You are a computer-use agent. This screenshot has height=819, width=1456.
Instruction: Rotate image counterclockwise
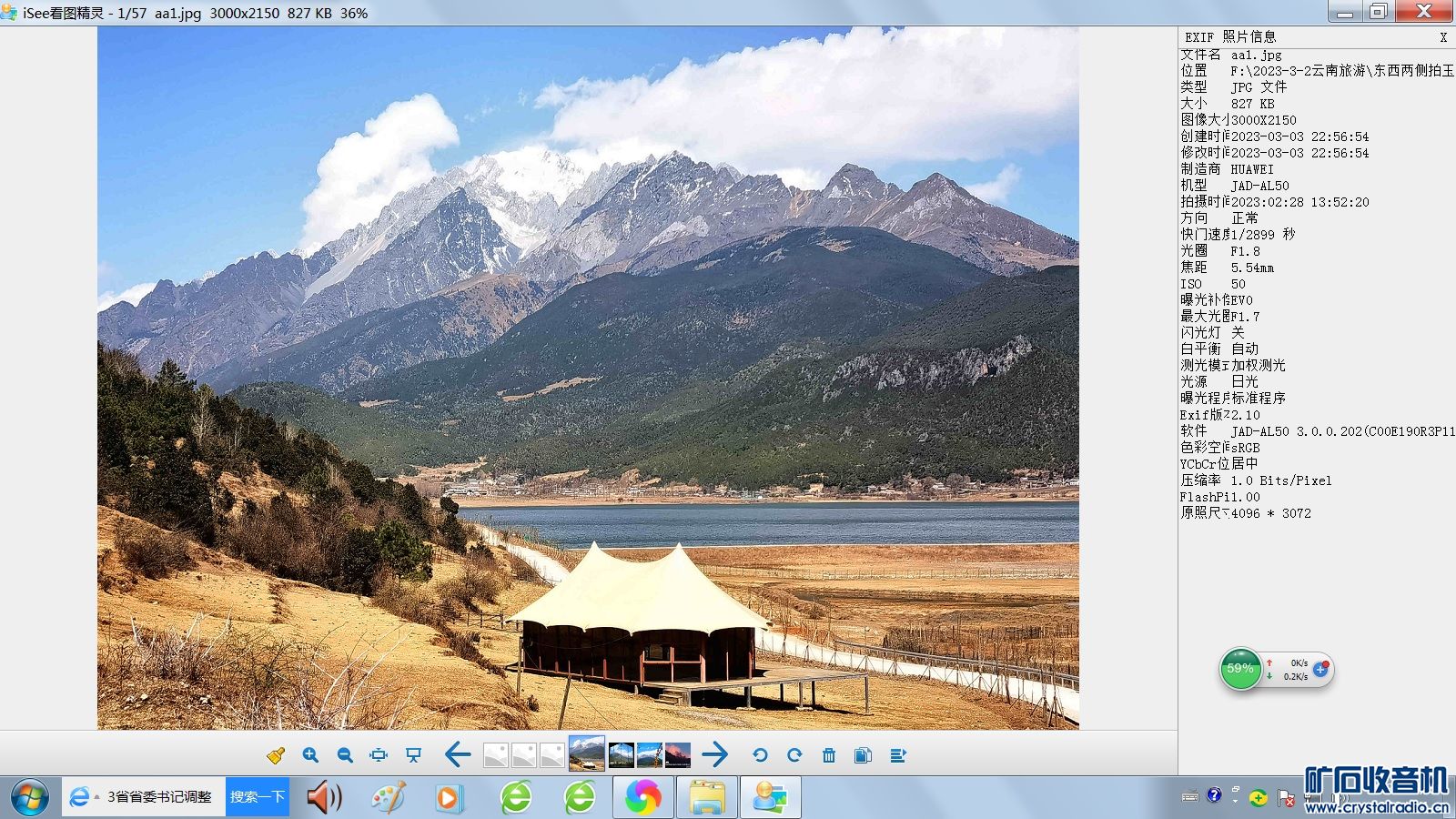pyautogui.click(x=760, y=755)
